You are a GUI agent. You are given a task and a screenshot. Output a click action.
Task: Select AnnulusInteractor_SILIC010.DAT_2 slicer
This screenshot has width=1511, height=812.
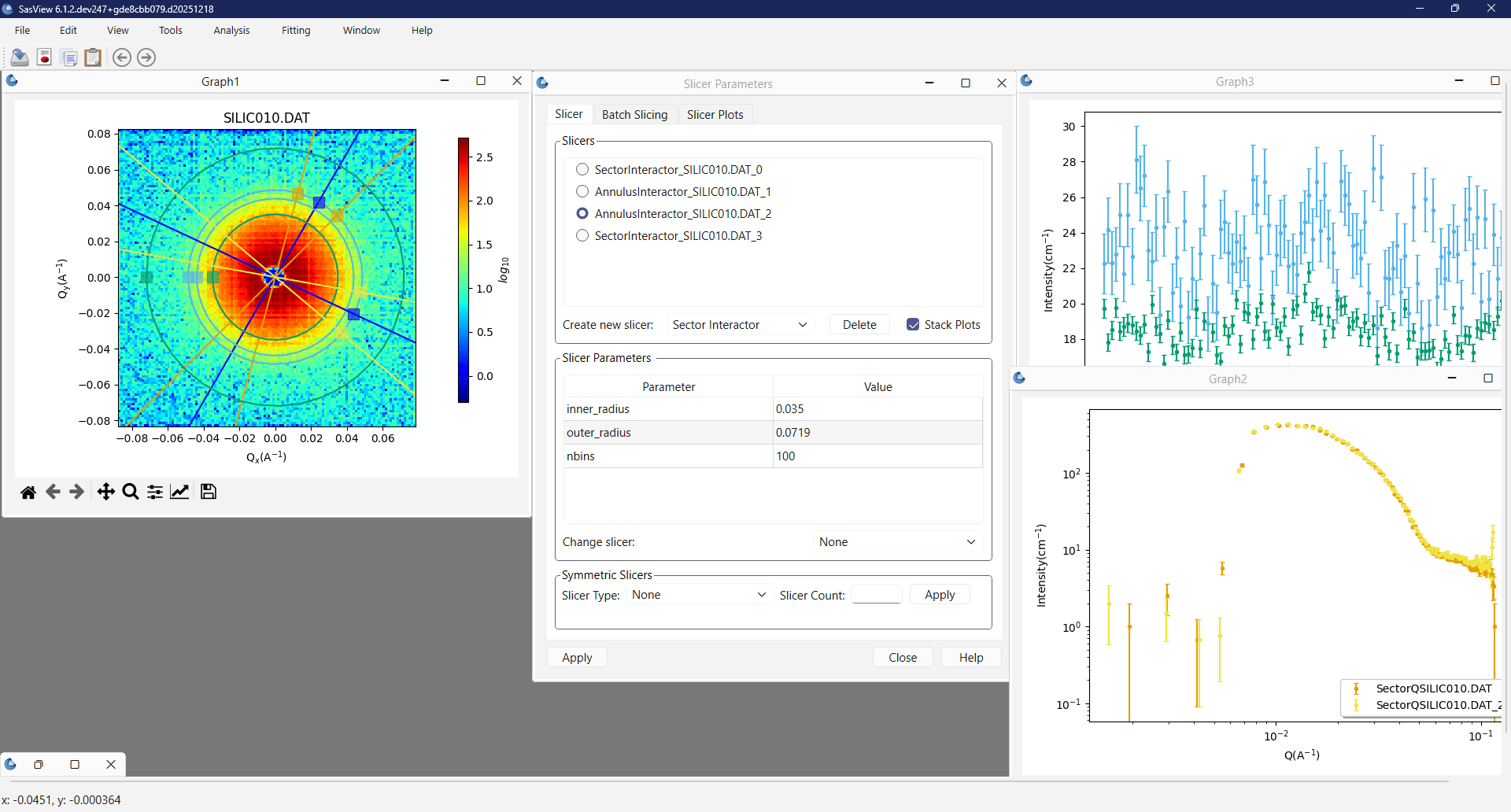coord(674,213)
